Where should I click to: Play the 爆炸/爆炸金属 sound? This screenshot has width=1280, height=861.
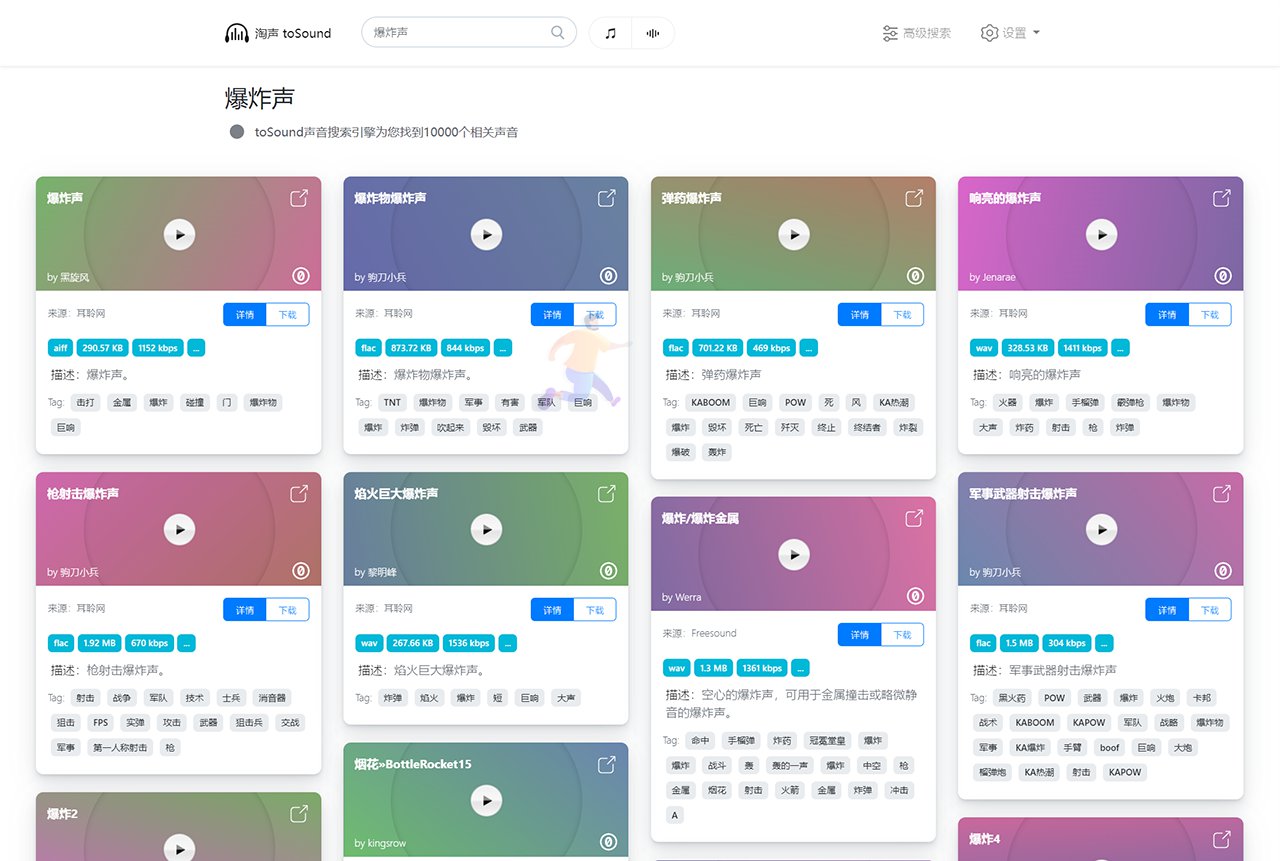(794, 554)
